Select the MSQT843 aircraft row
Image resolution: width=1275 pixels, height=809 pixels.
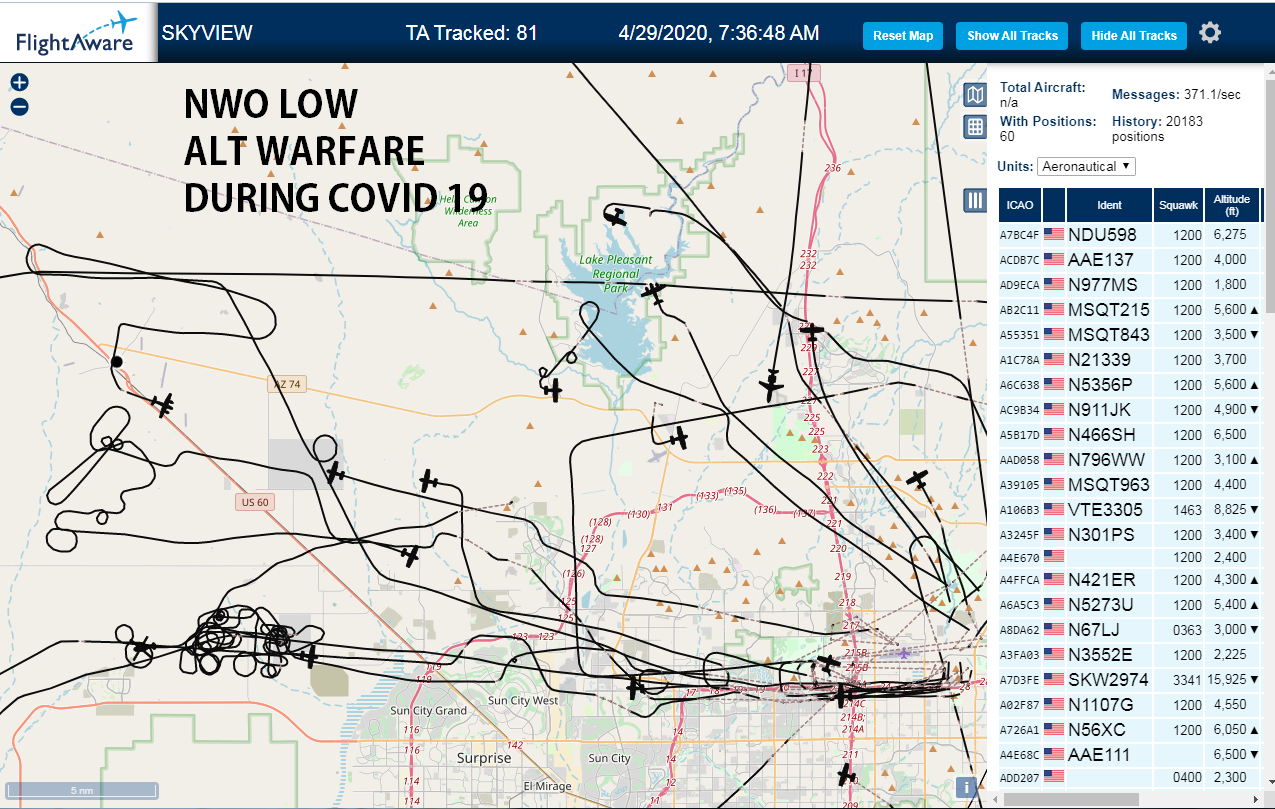(1130, 335)
